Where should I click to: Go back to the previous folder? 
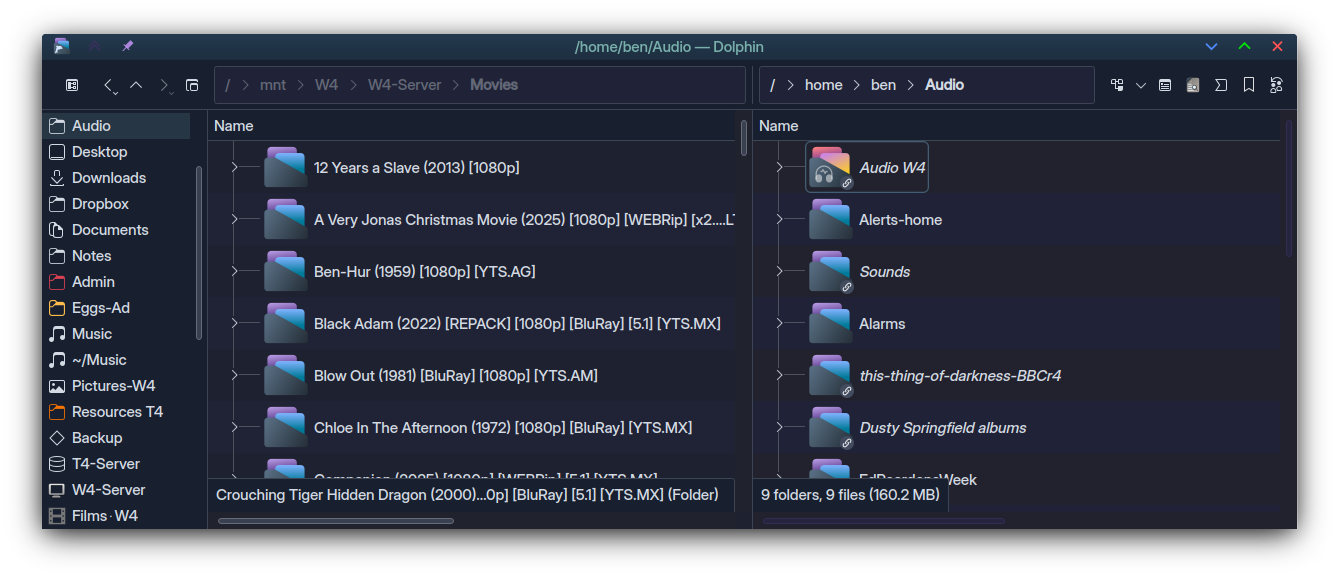tap(109, 86)
